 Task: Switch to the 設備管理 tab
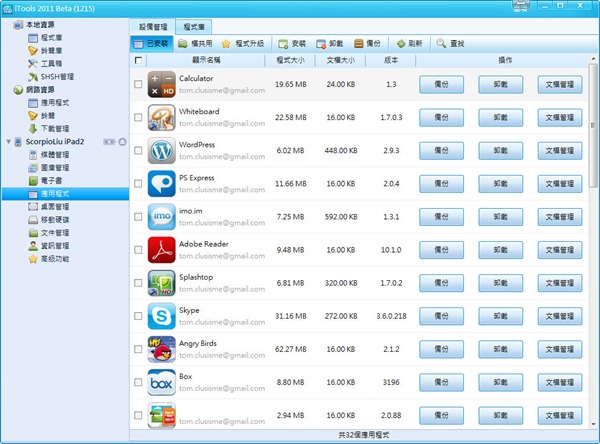(x=153, y=27)
